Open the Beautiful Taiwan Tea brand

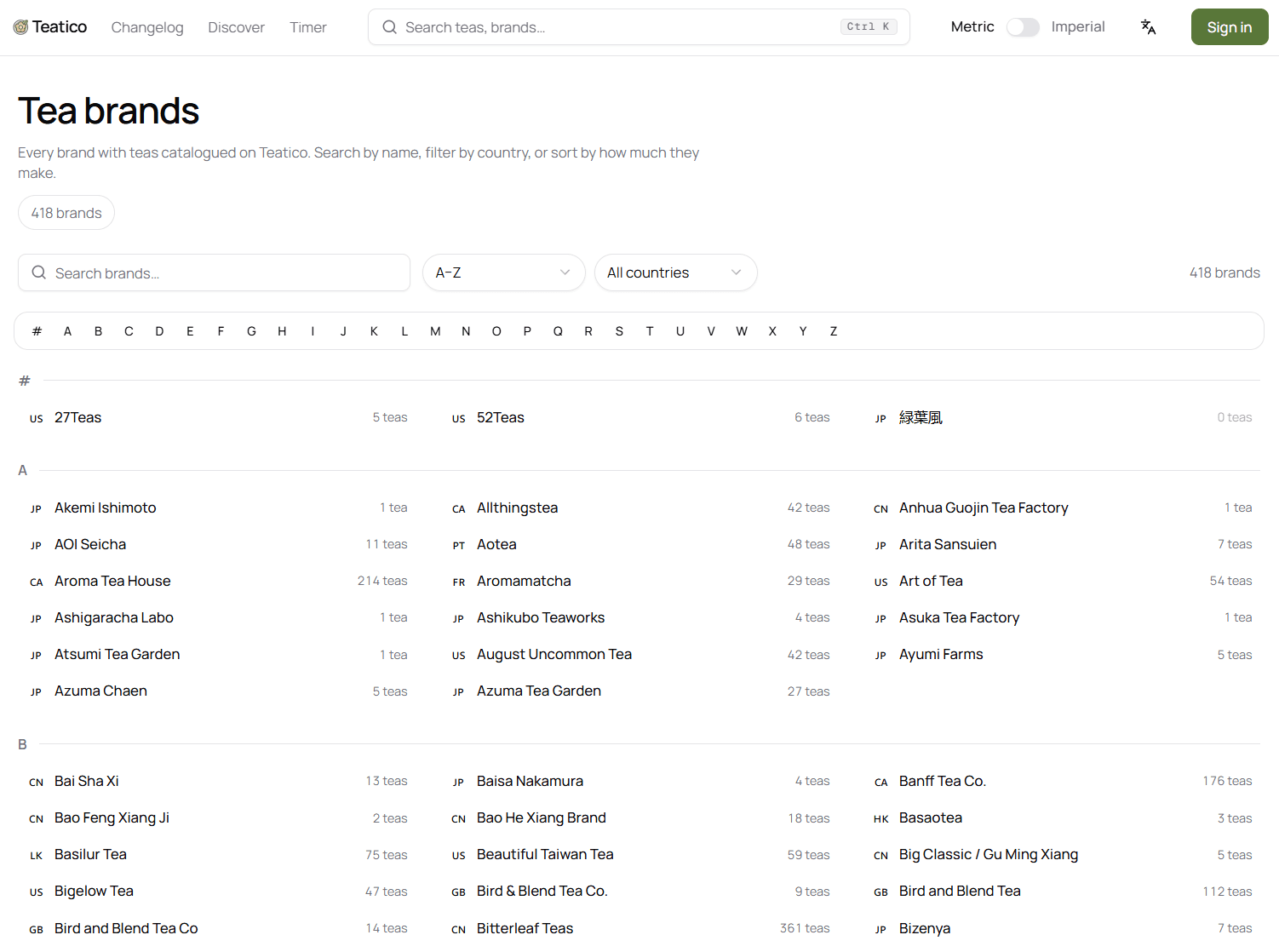pyautogui.click(x=640, y=855)
